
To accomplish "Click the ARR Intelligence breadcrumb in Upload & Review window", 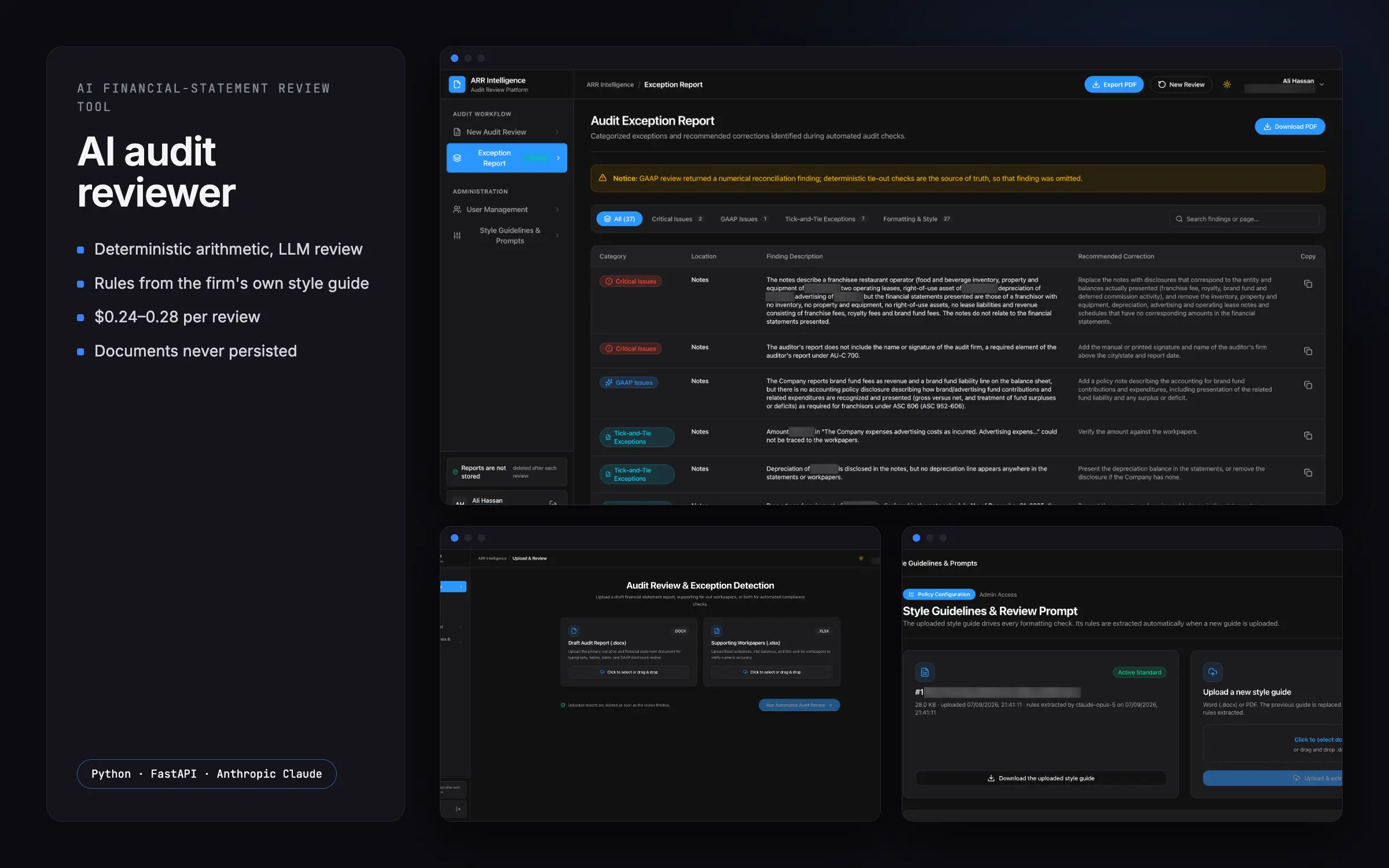I will [x=492, y=558].
